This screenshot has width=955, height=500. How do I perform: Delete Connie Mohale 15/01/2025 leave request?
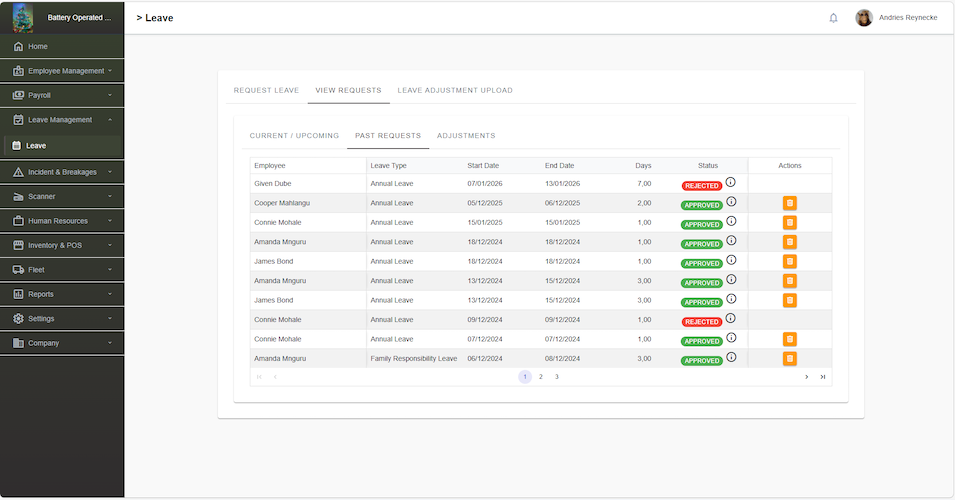click(790, 223)
